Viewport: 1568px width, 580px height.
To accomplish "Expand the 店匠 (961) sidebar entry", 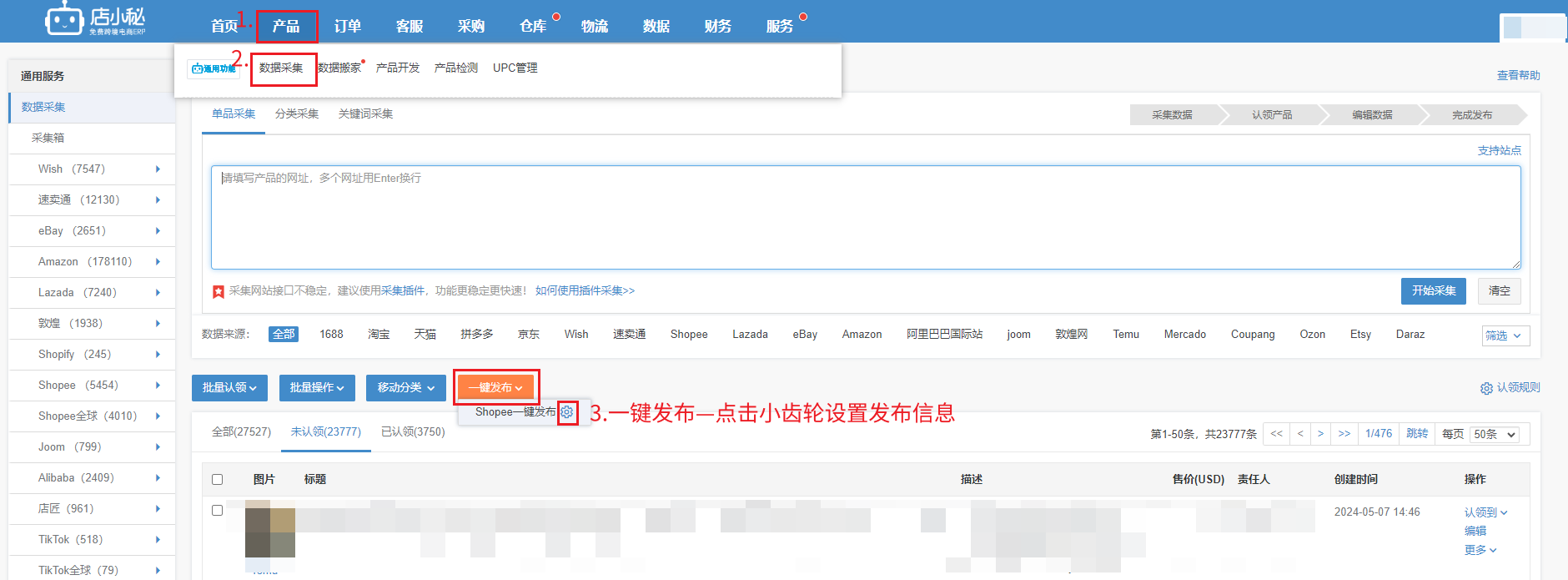I will [x=158, y=509].
